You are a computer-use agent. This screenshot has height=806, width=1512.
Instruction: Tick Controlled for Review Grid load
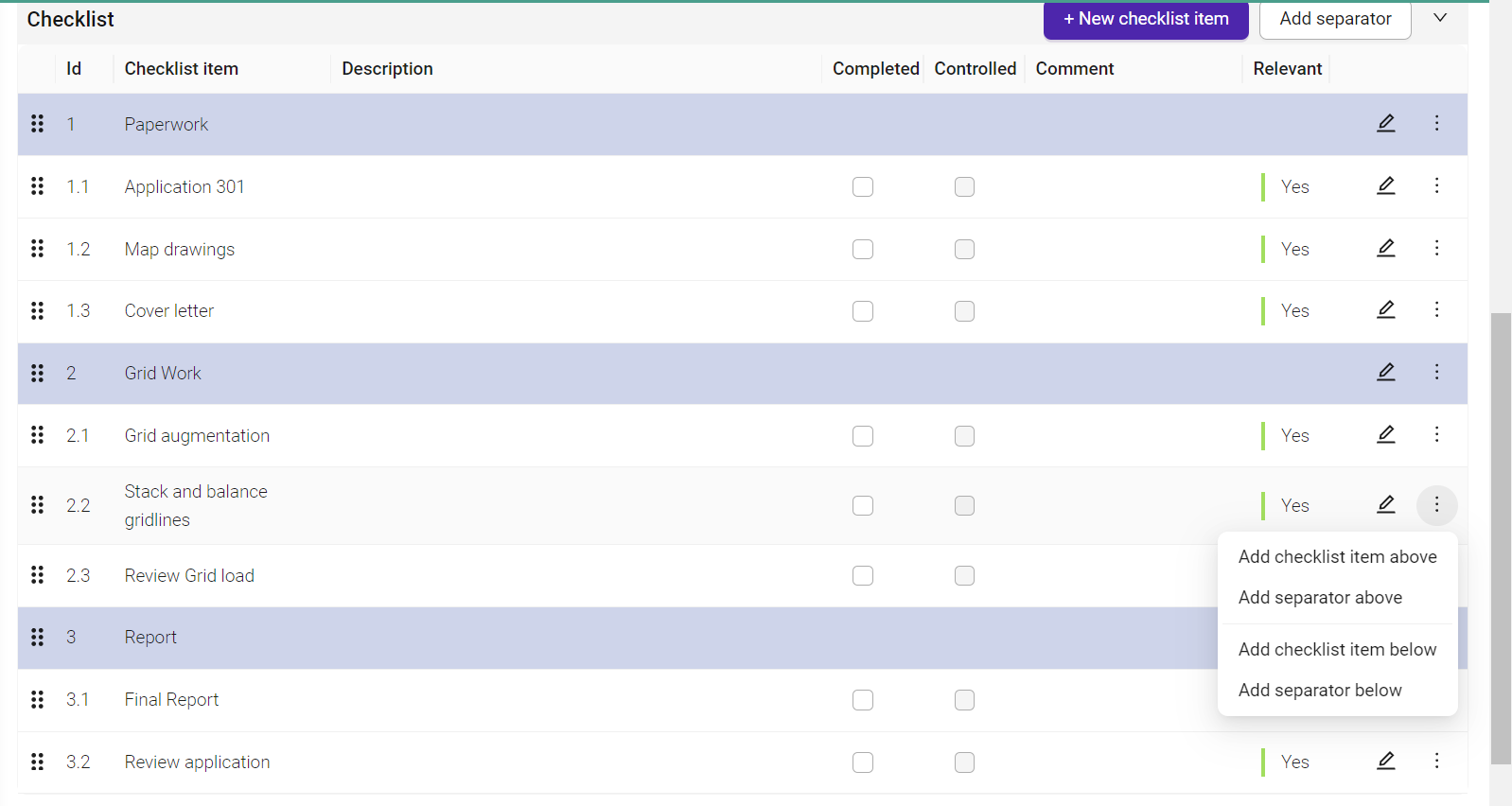(964, 575)
